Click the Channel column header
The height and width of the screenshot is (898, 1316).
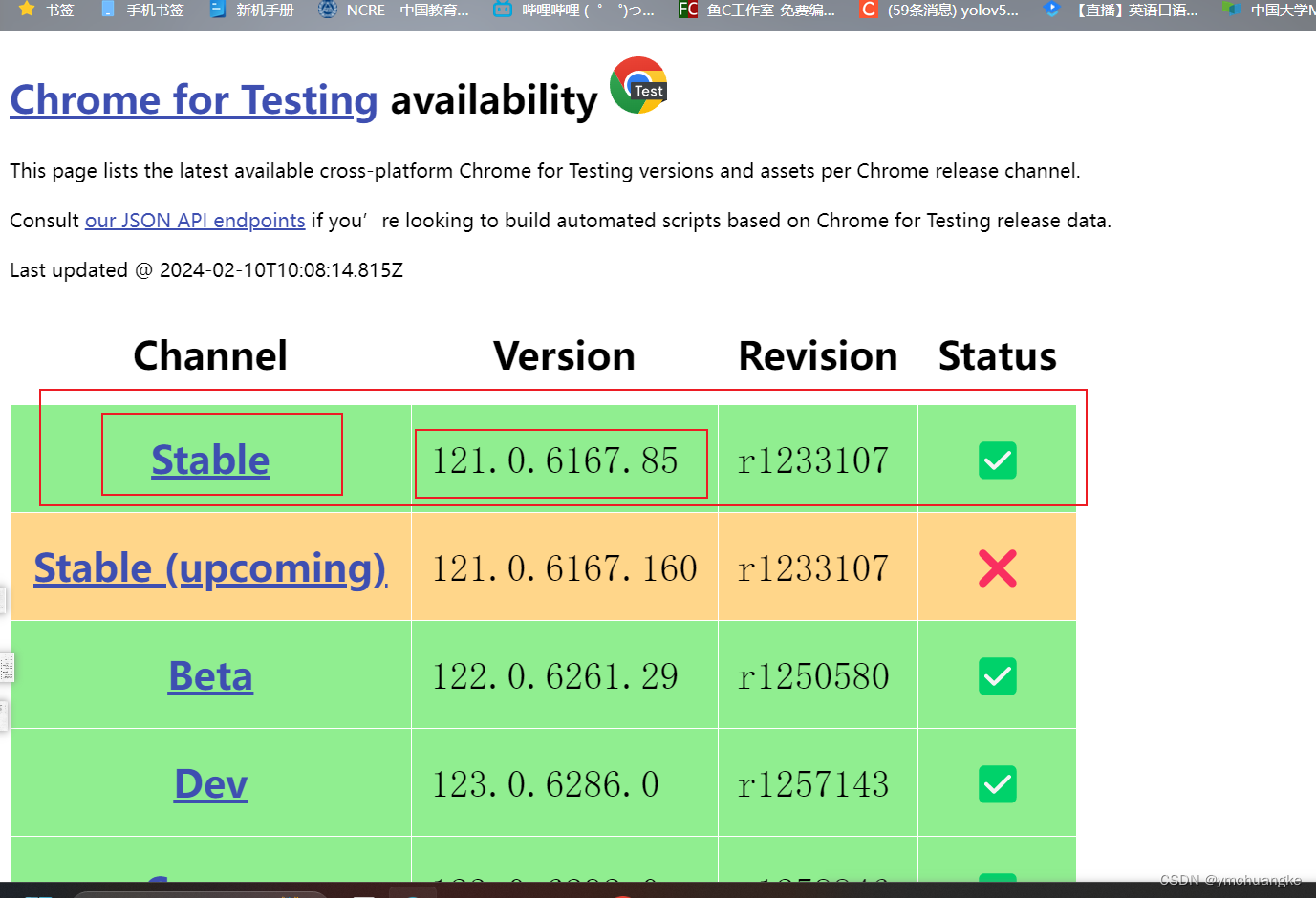[x=210, y=356]
